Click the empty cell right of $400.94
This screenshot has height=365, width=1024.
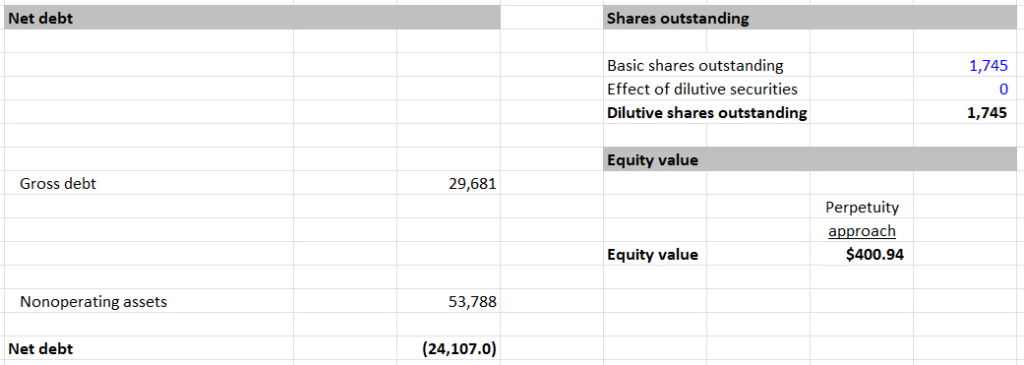click(x=965, y=255)
